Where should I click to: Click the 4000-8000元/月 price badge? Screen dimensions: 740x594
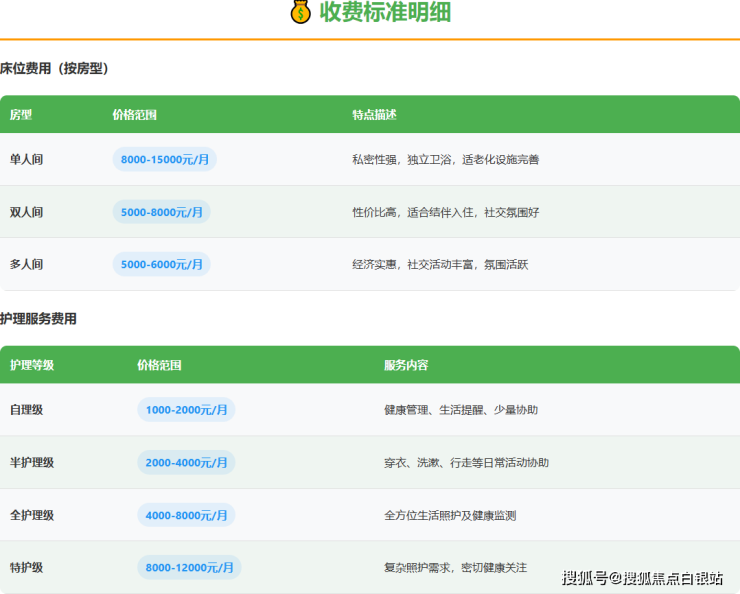coord(186,515)
